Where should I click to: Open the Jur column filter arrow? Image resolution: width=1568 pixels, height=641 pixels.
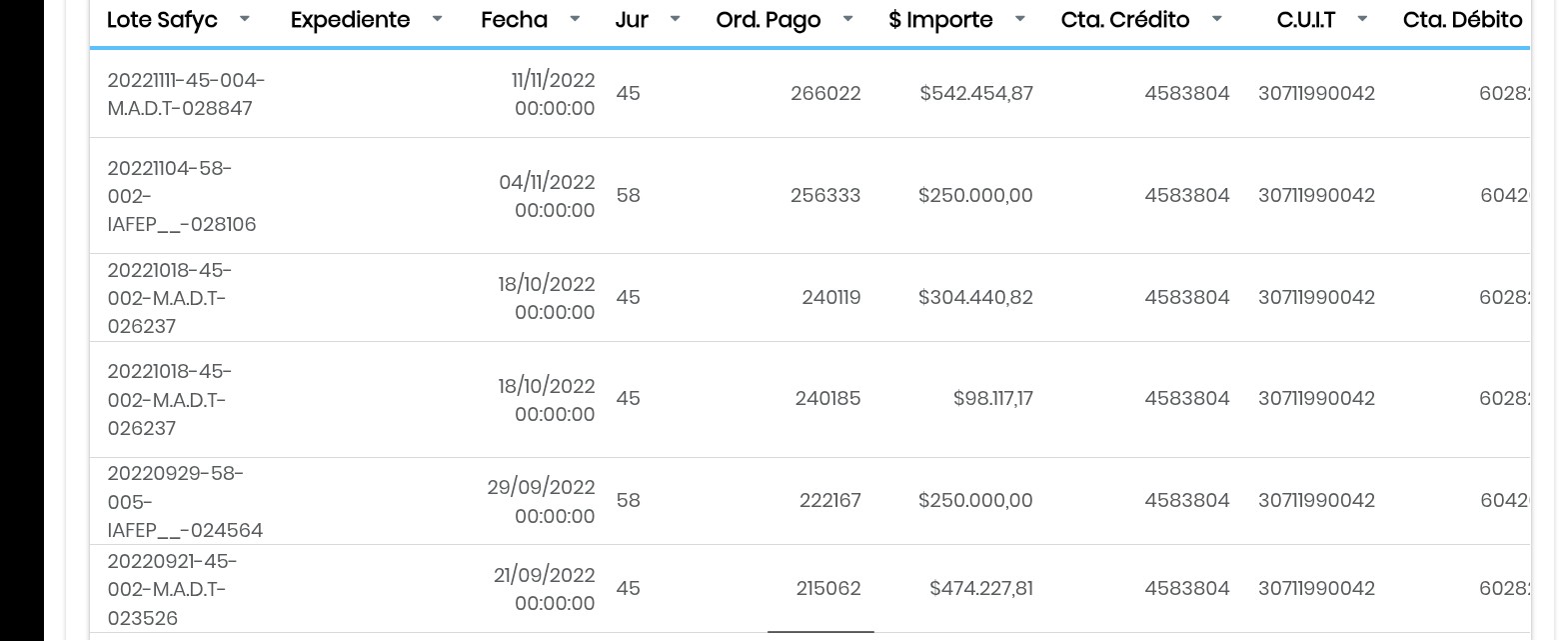[x=675, y=19]
